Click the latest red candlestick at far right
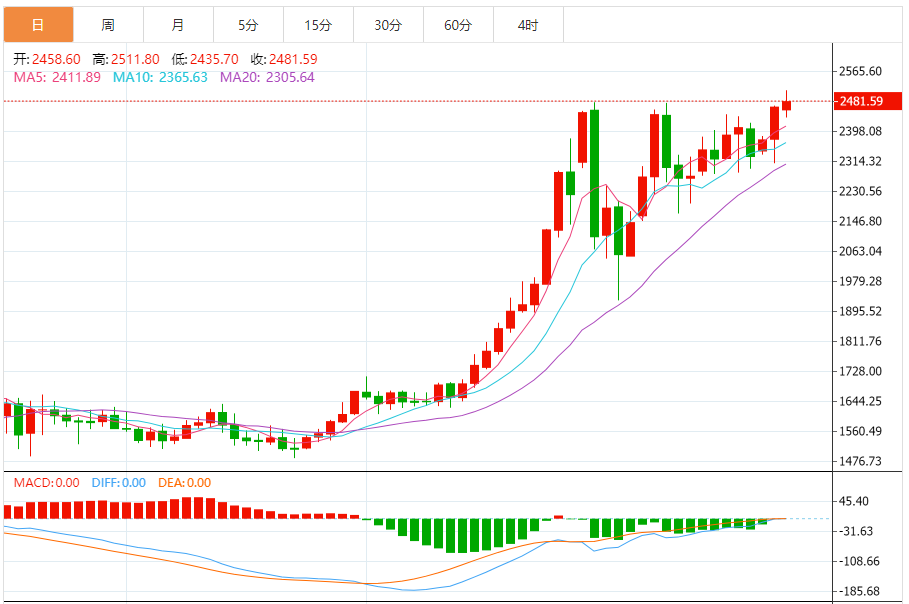Screen dimensions: 909x604 click(x=786, y=105)
